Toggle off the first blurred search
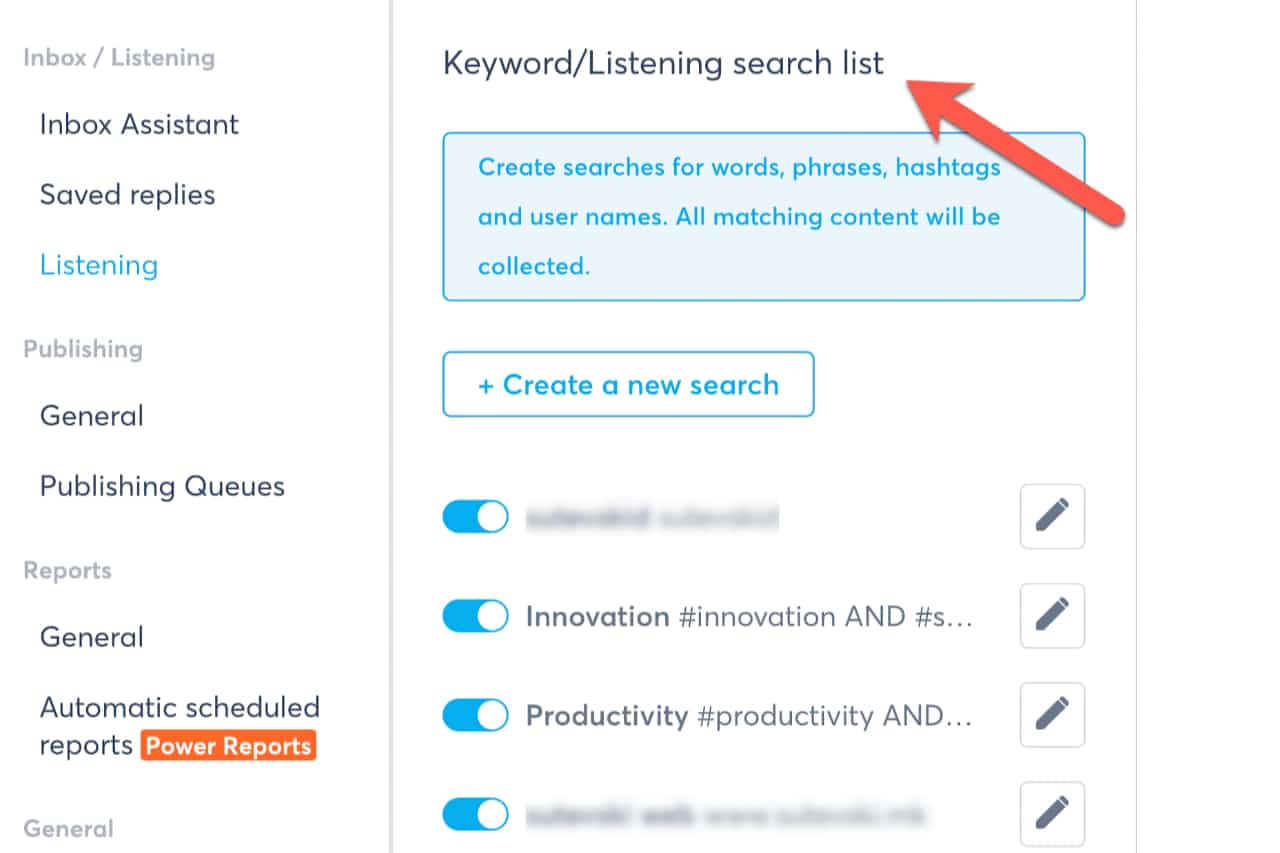The height and width of the screenshot is (853, 1280). pyautogui.click(x=475, y=517)
